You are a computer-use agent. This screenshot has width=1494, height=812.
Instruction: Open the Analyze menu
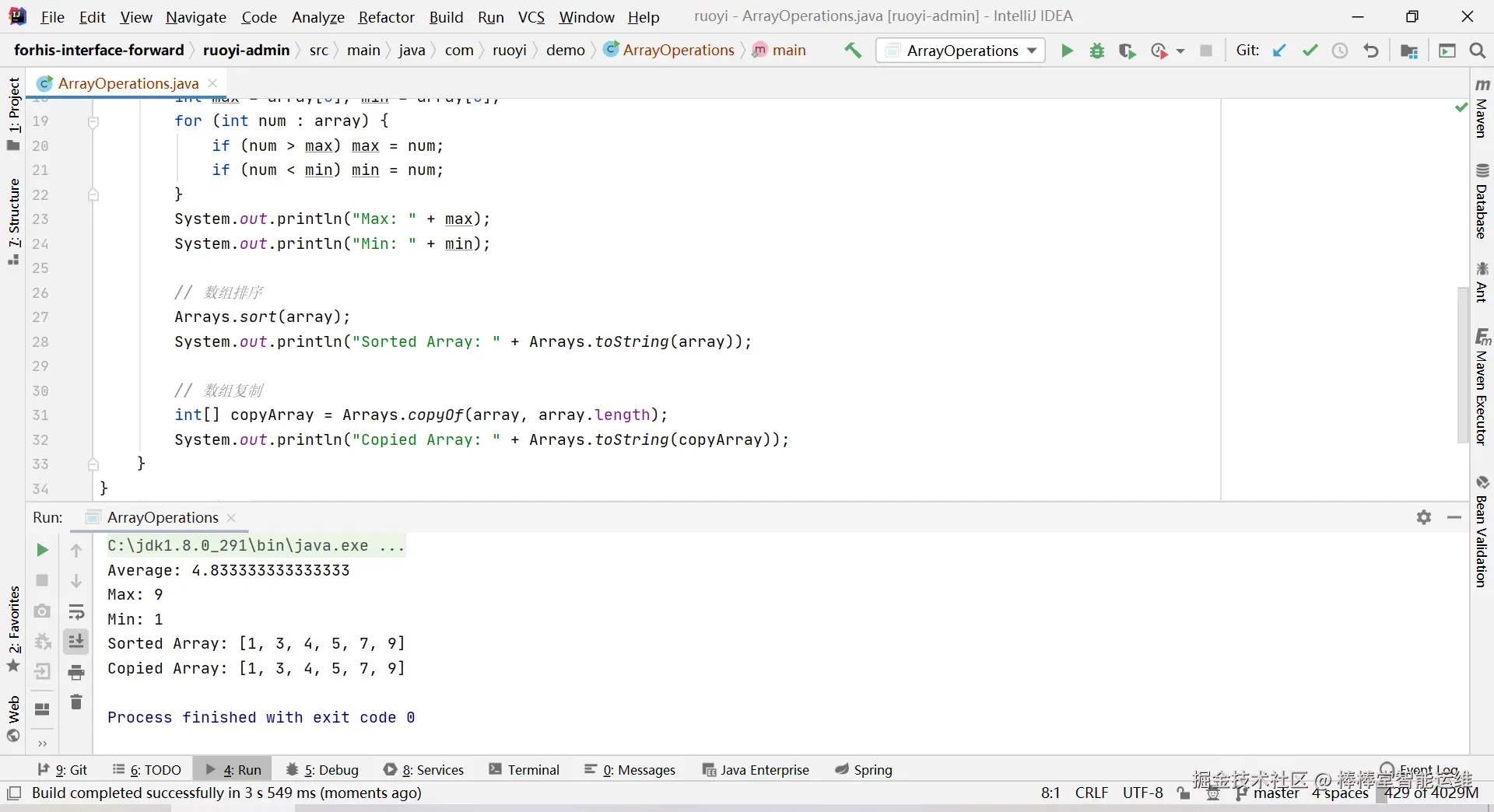317,17
